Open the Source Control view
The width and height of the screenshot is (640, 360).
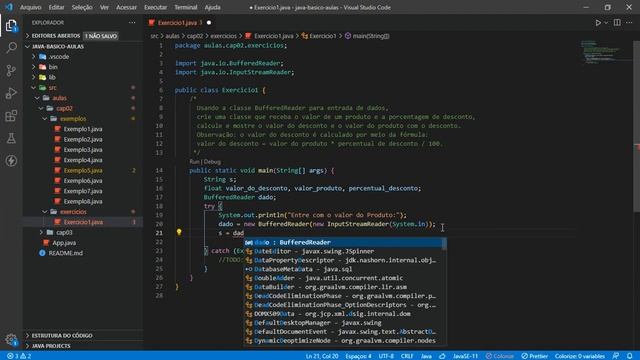click(x=11, y=71)
